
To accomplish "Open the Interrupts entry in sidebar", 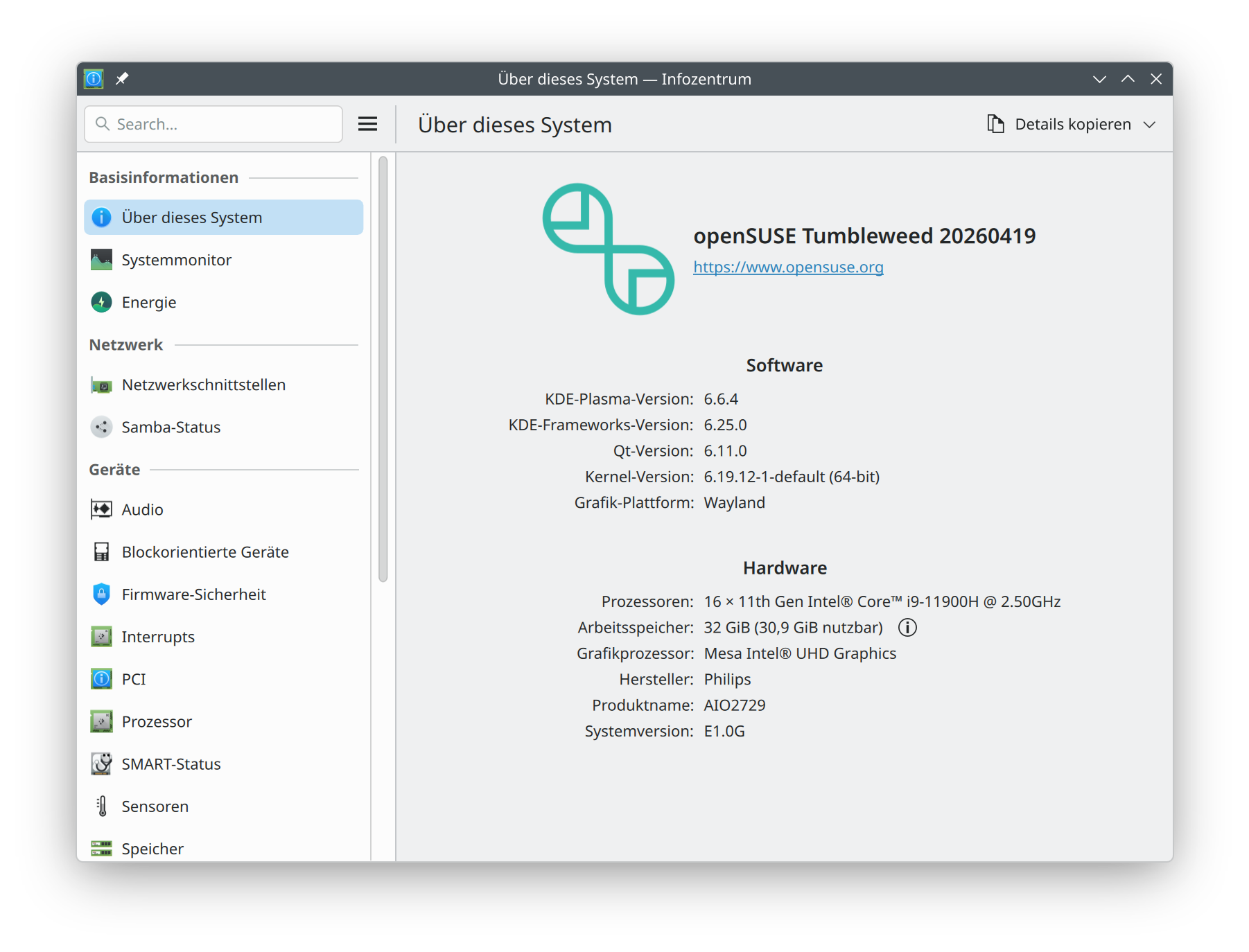I will point(158,637).
